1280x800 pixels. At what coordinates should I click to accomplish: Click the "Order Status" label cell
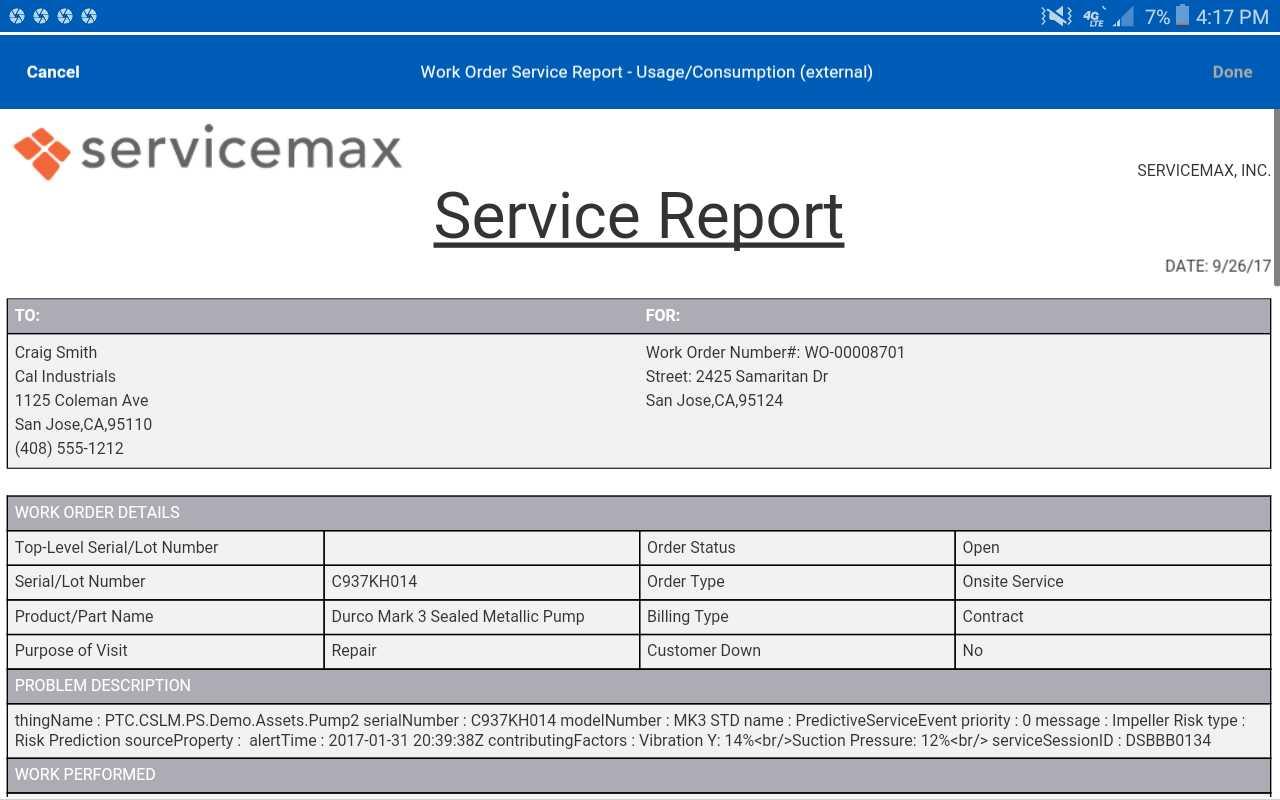click(797, 548)
